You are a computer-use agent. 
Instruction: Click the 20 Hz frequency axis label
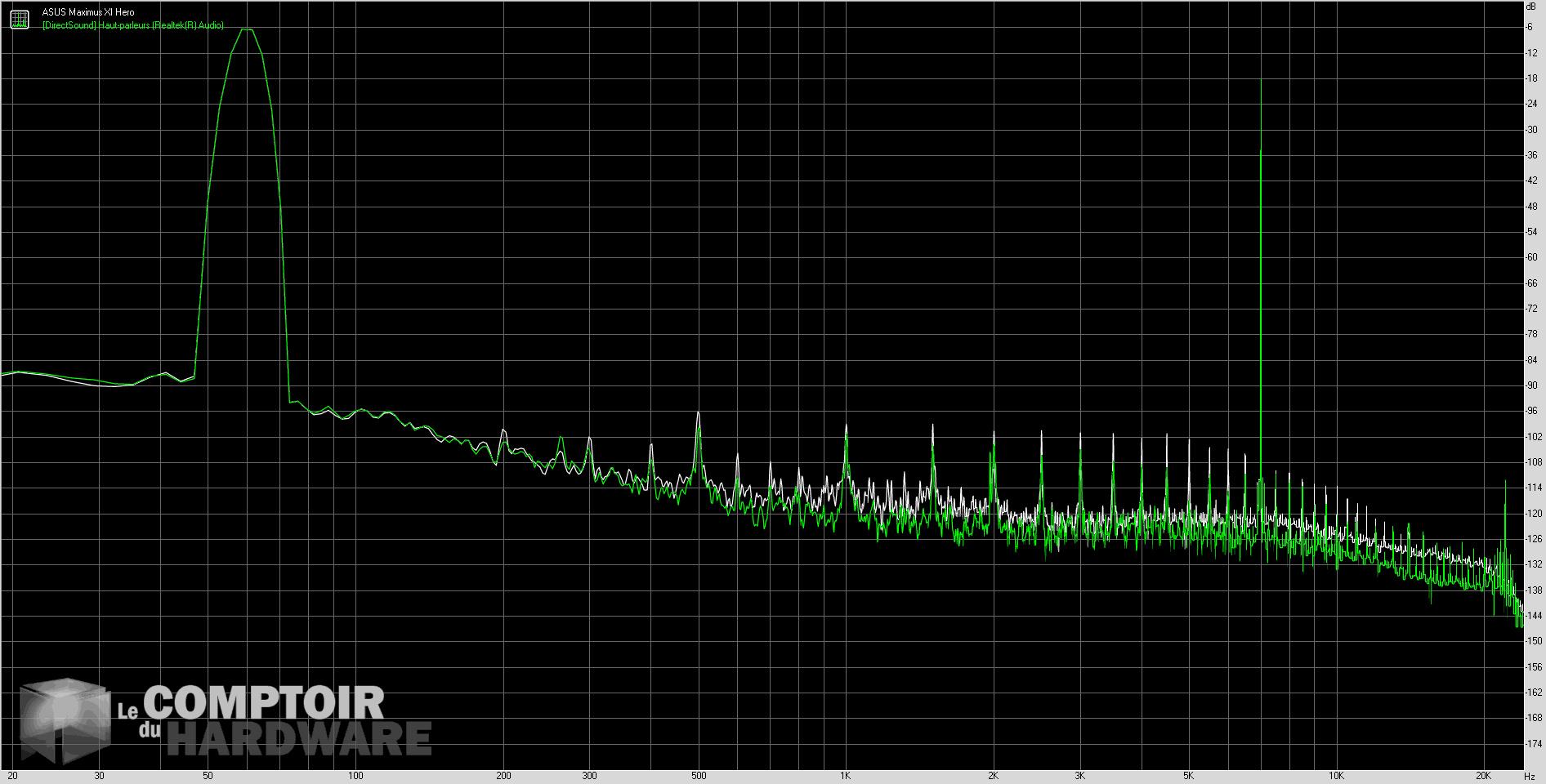[x=12, y=775]
